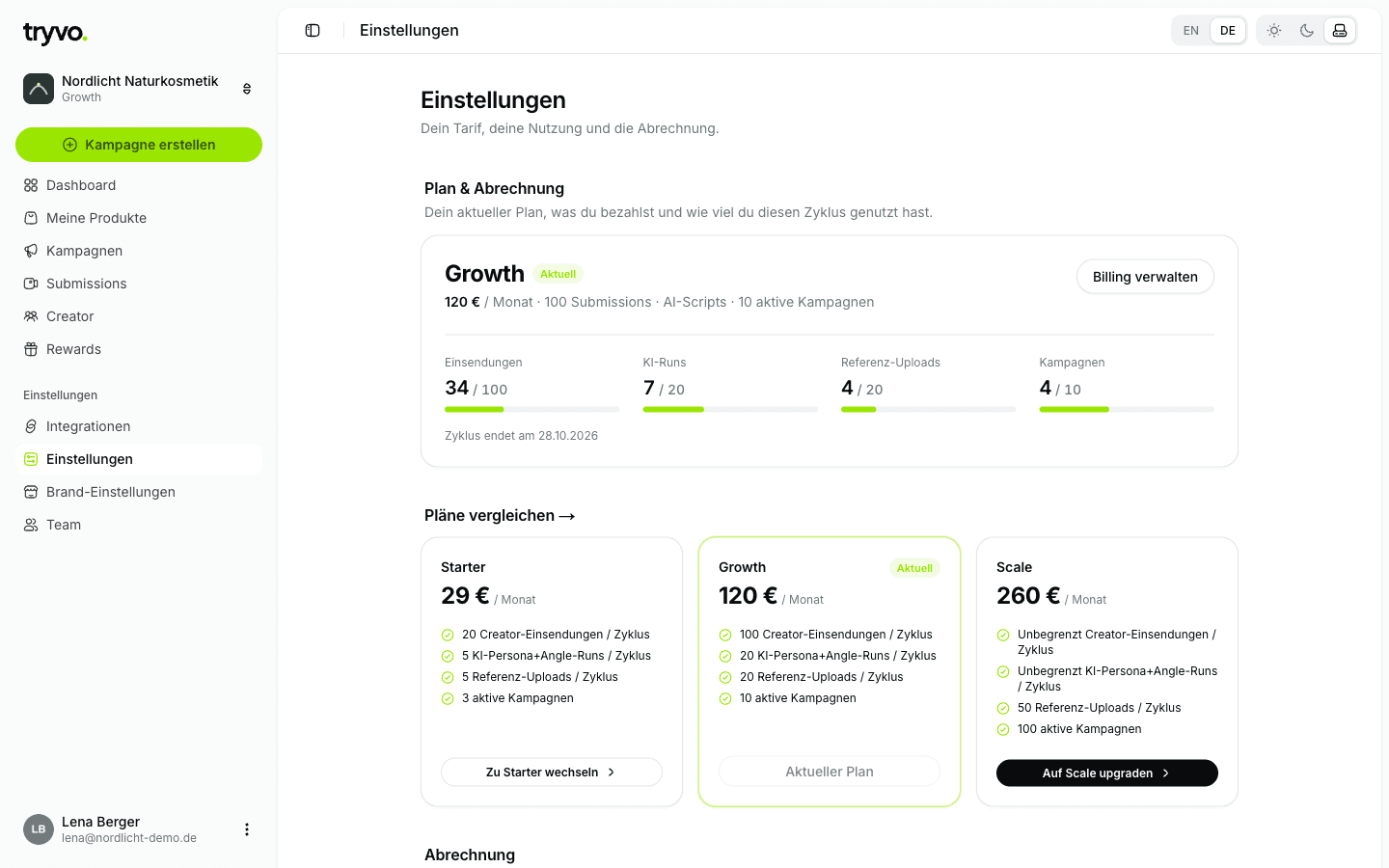Screen dimensions: 1389x868
Task: Switch to light theme sun icon
Action: pyautogui.click(x=1274, y=31)
